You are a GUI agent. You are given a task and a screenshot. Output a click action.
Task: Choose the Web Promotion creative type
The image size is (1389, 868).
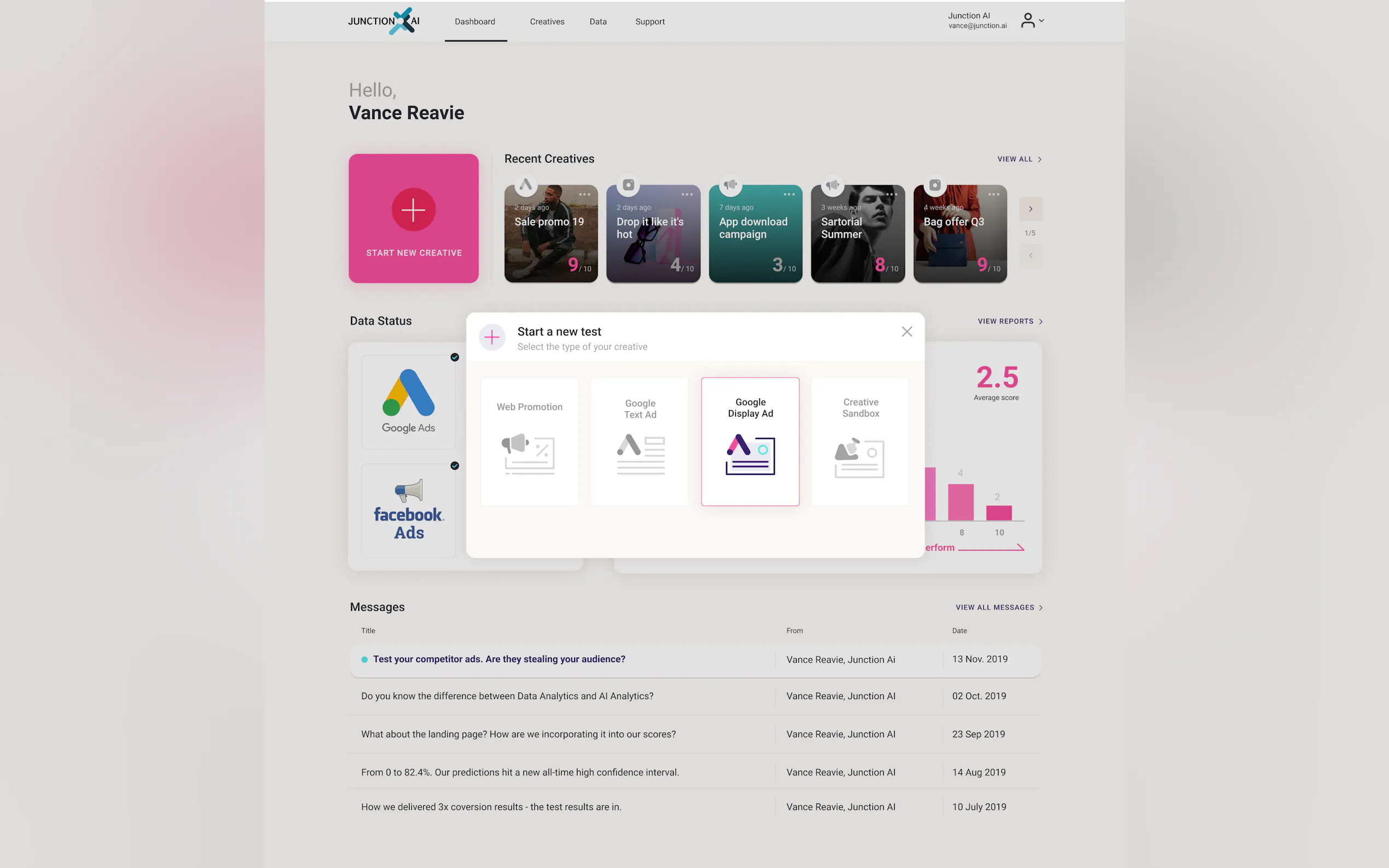[529, 441]
